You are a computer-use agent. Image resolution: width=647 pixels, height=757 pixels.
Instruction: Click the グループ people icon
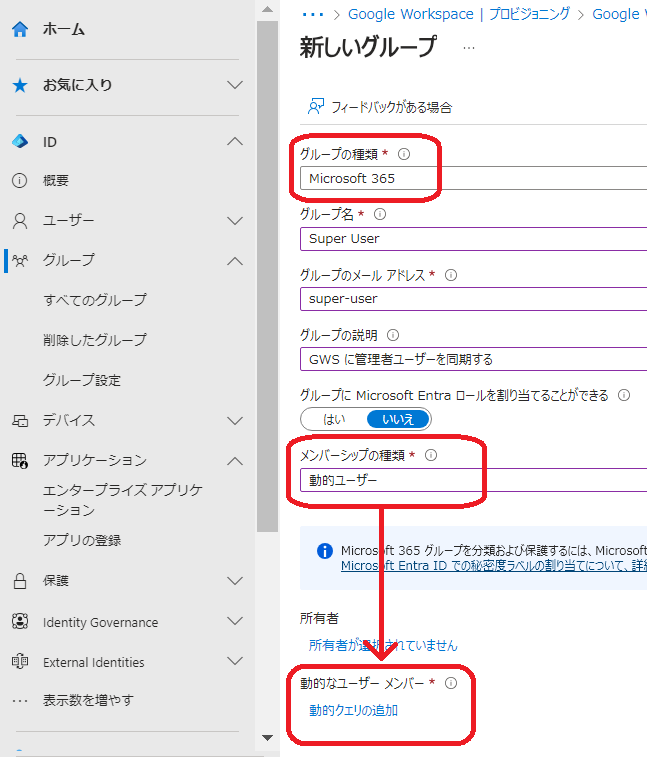(20, 261)
